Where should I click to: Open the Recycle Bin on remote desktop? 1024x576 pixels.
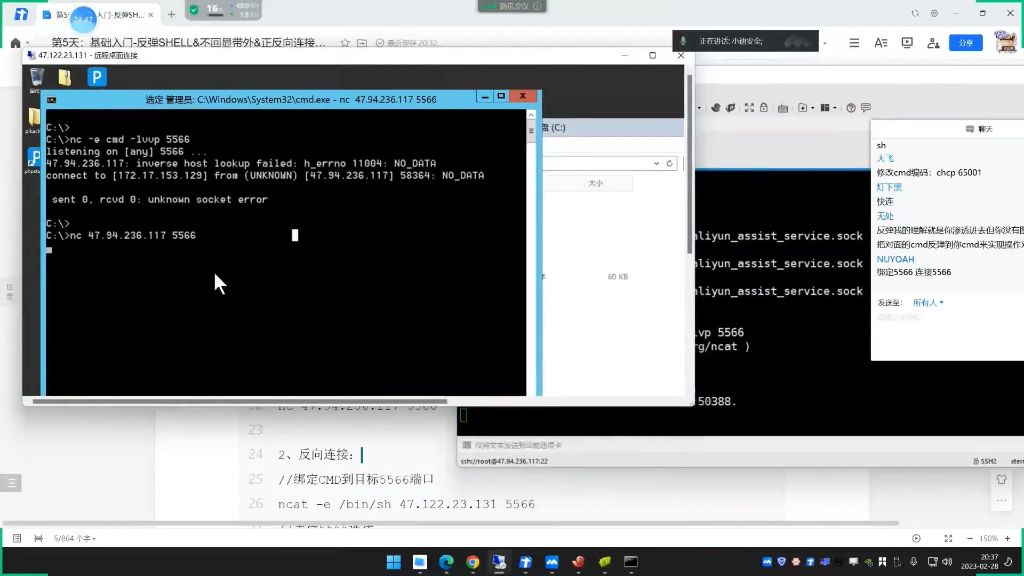click(37, 77)
